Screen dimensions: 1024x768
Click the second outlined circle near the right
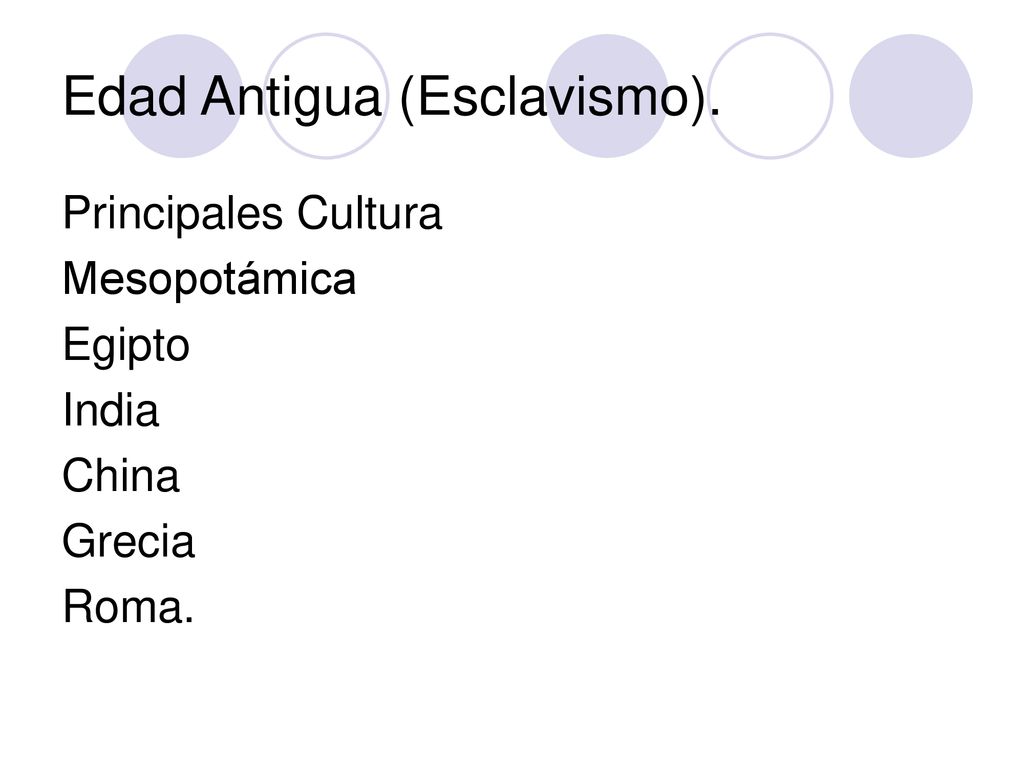point(771,96)
